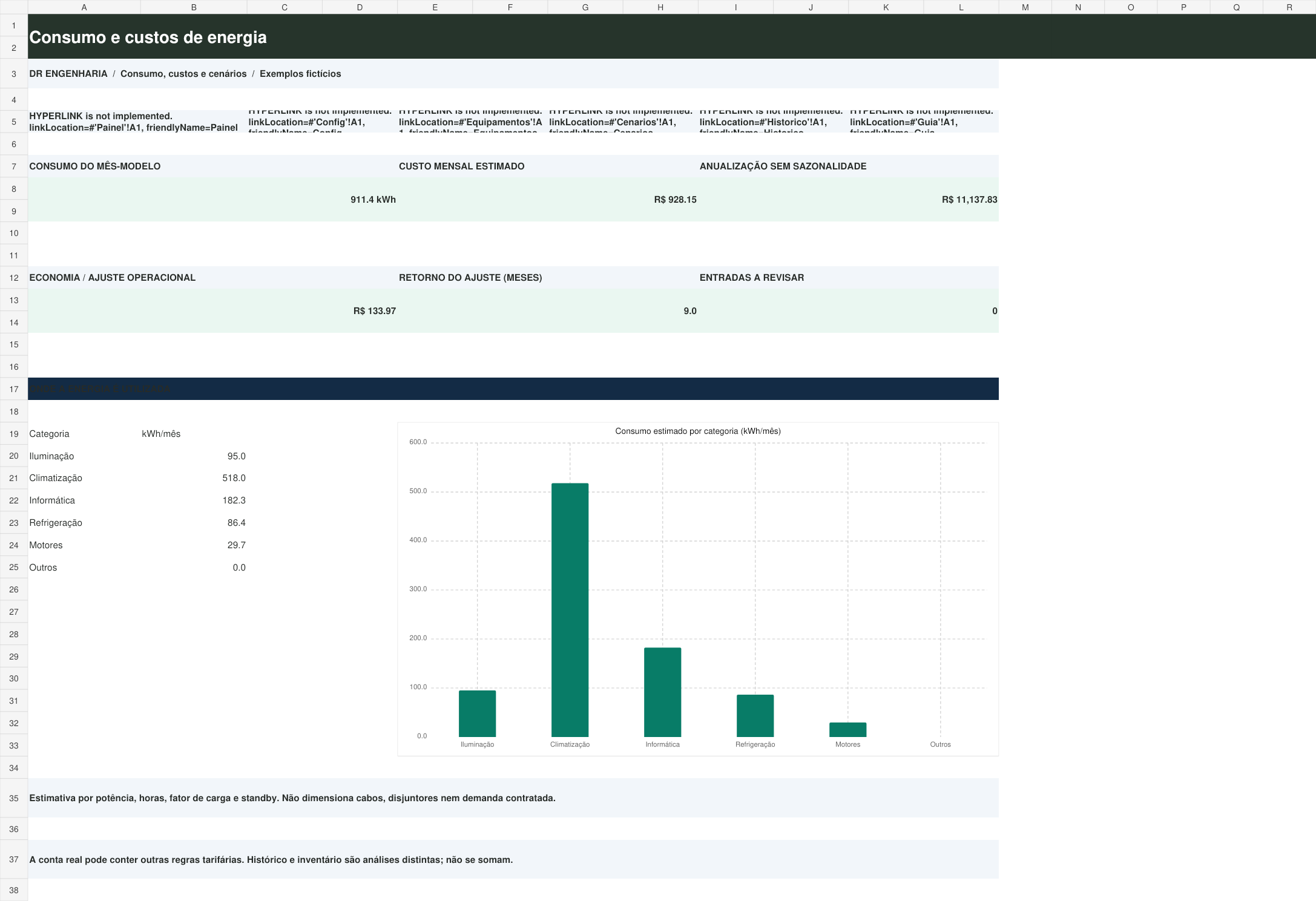Select the 911.4 kWh value cell
Viewport: 1316px width, 901px height.
pyautogui.click(x=212, y=200)
